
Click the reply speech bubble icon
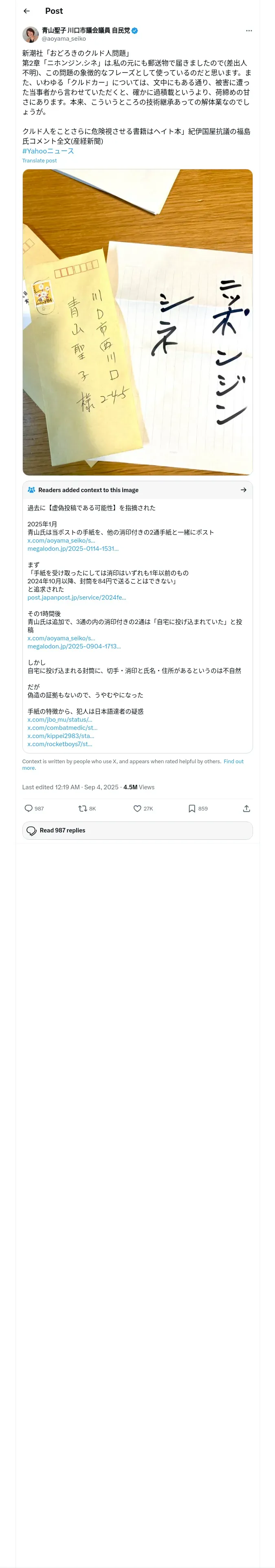click(x=28, y=808)
